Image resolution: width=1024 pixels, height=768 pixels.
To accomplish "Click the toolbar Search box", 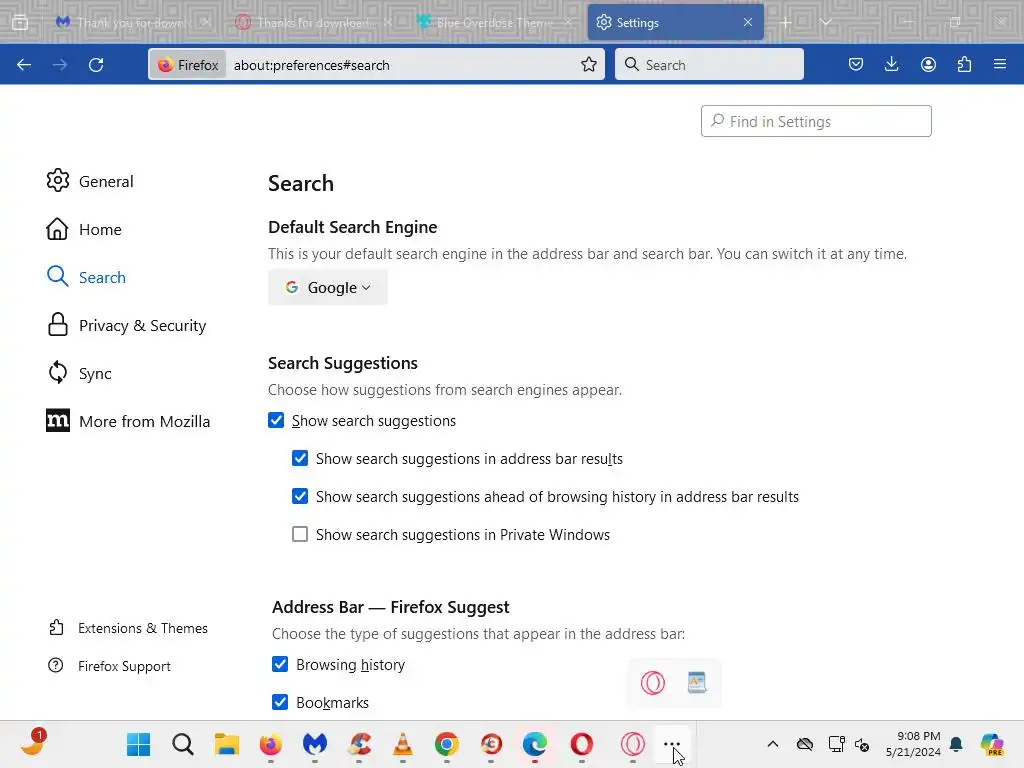I will [x=709, y=65].
